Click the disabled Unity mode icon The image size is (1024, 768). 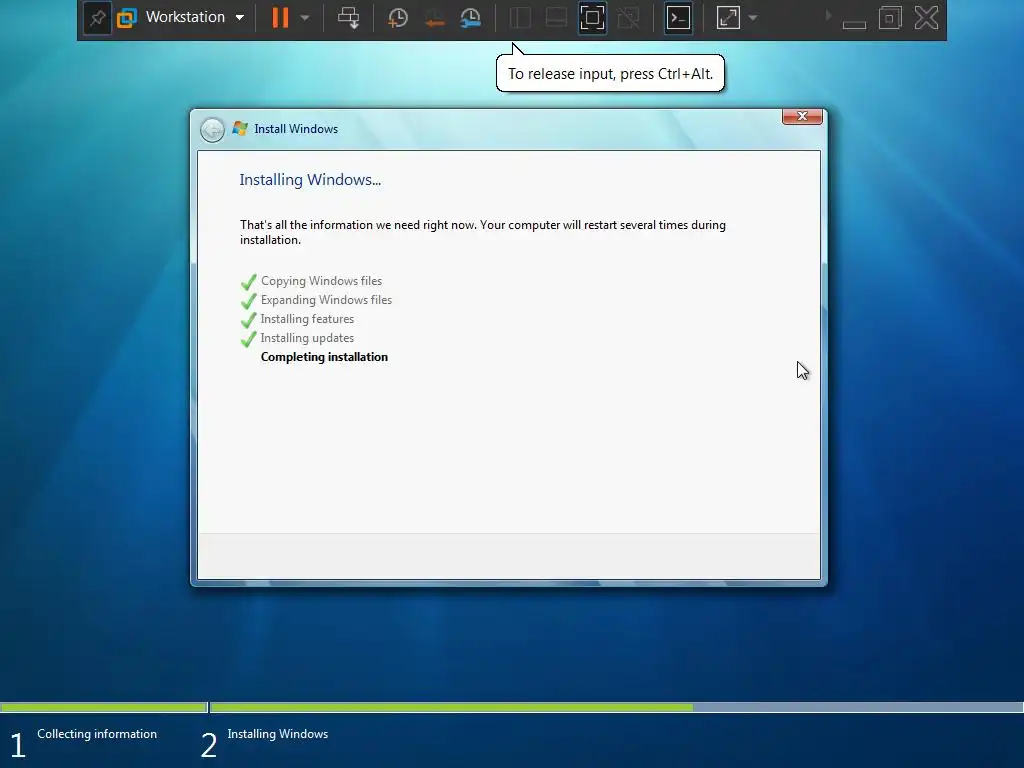pyautogui.click(x=628, y=18)
